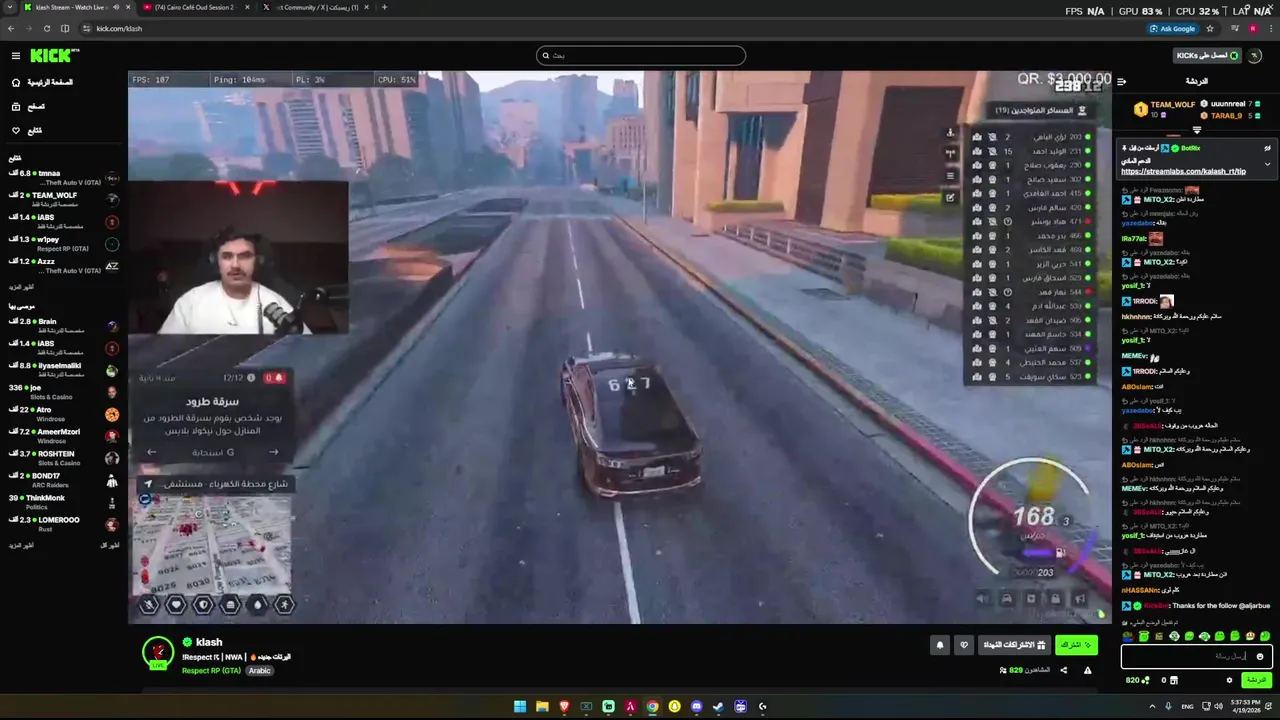Reload the page with the refresh icon
Viewport: 1280px width, 720px height.
[x=47, y=28]
